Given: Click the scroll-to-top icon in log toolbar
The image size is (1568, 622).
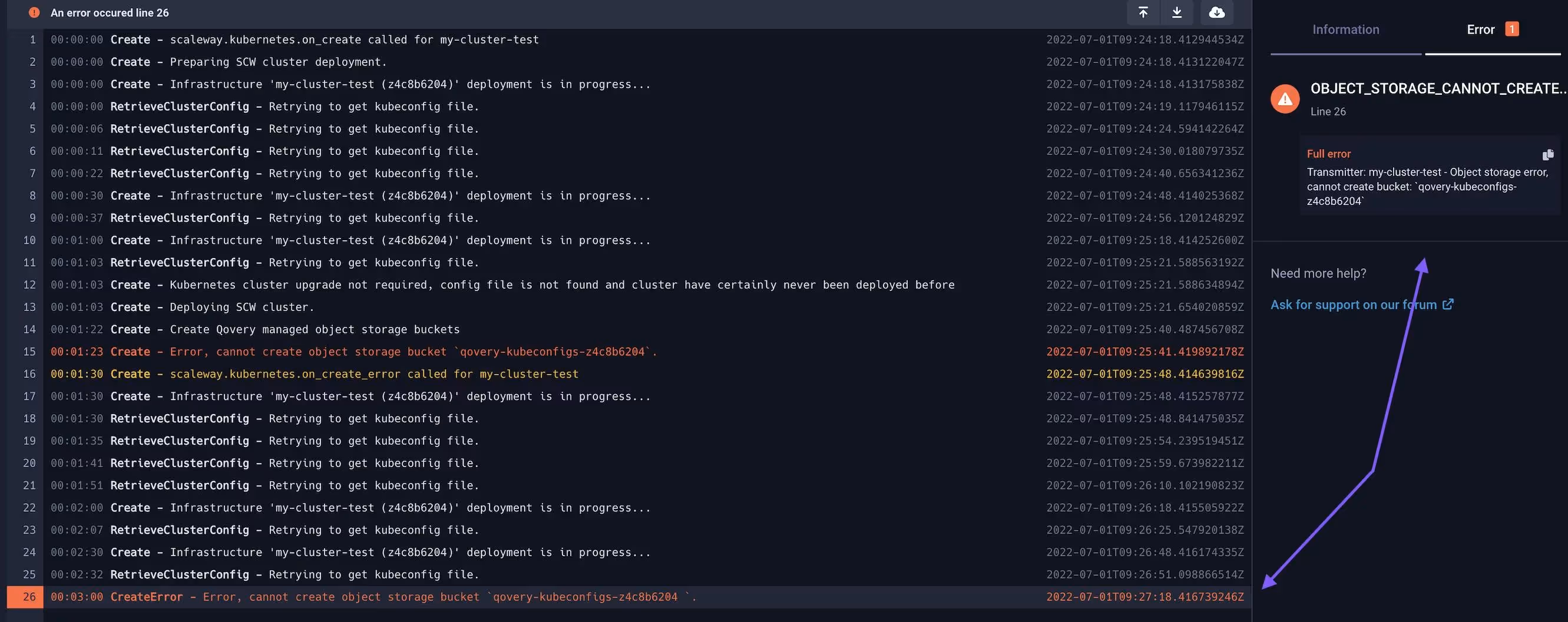Looking at the screenshot, I should tap(1143, 12).
